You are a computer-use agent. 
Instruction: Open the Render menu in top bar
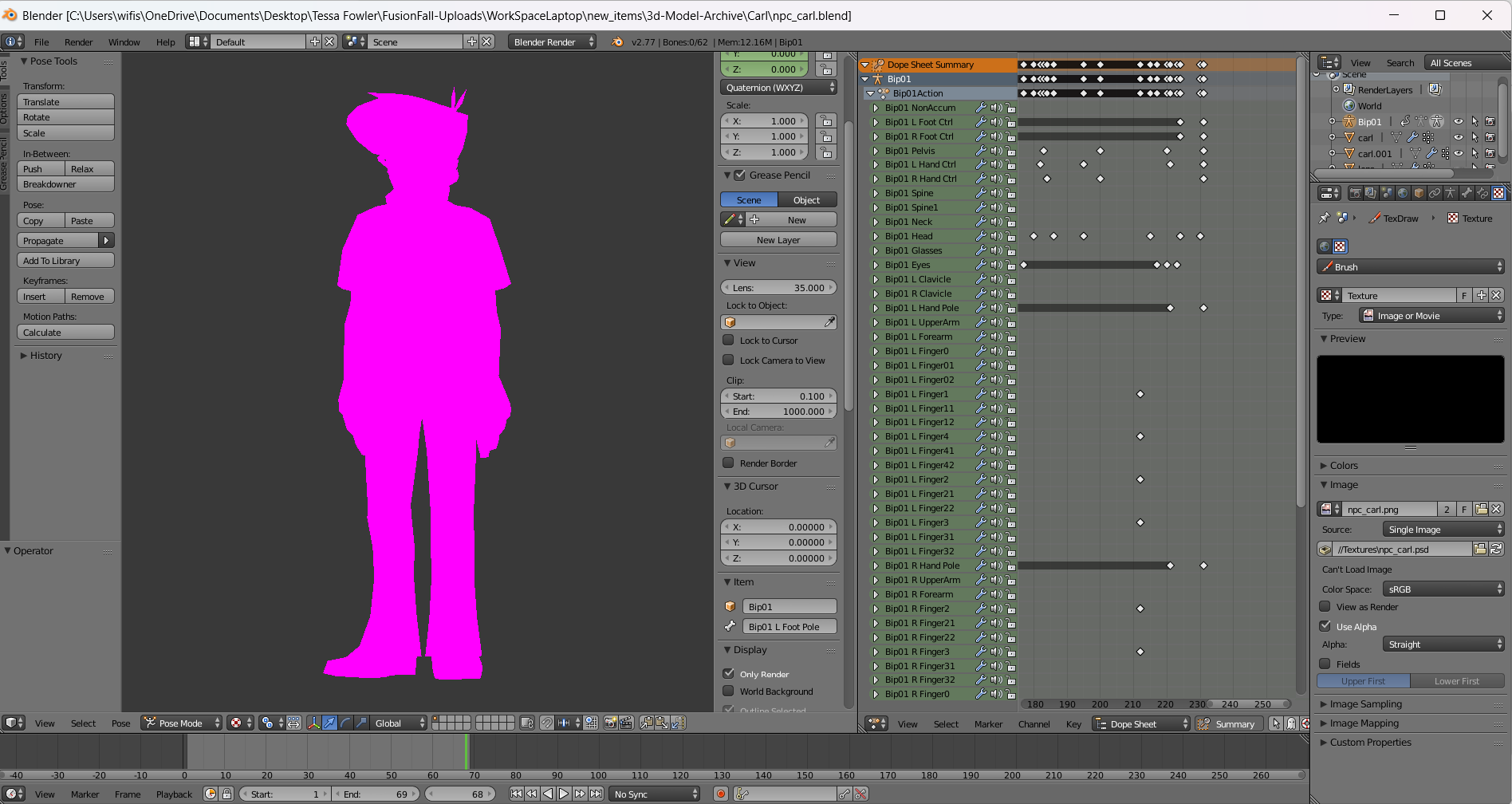point(78,42)
